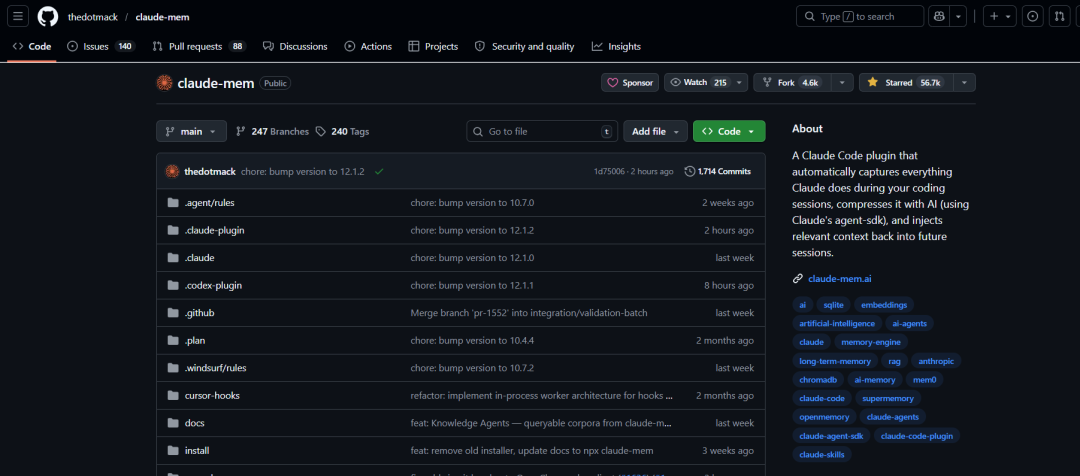This screenshot has height=476, width=1080.
Task: Select the supermemory topic tag
Action: coord(888,398)
